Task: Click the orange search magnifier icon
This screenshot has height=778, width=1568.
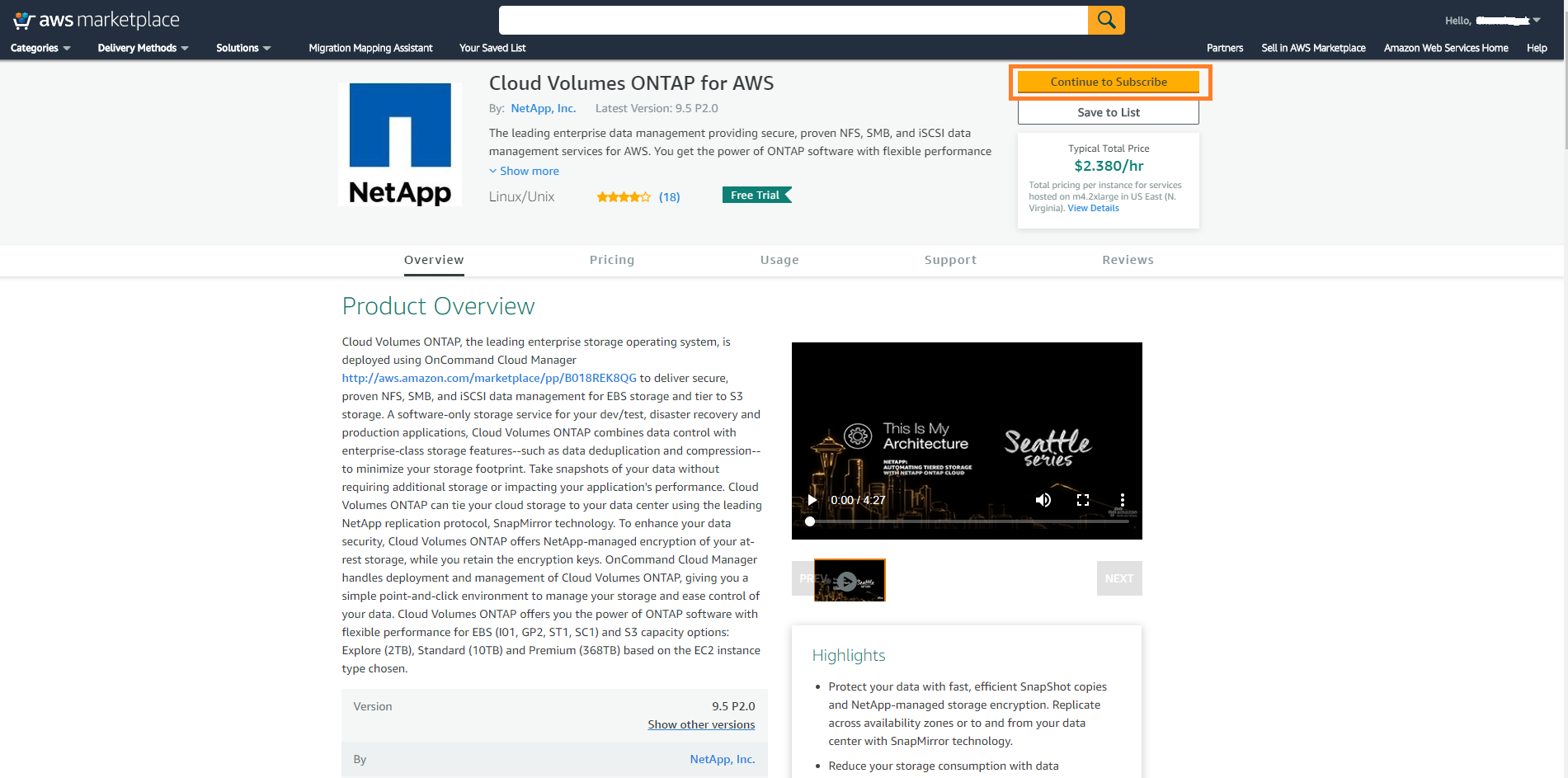Action: 1105,20
